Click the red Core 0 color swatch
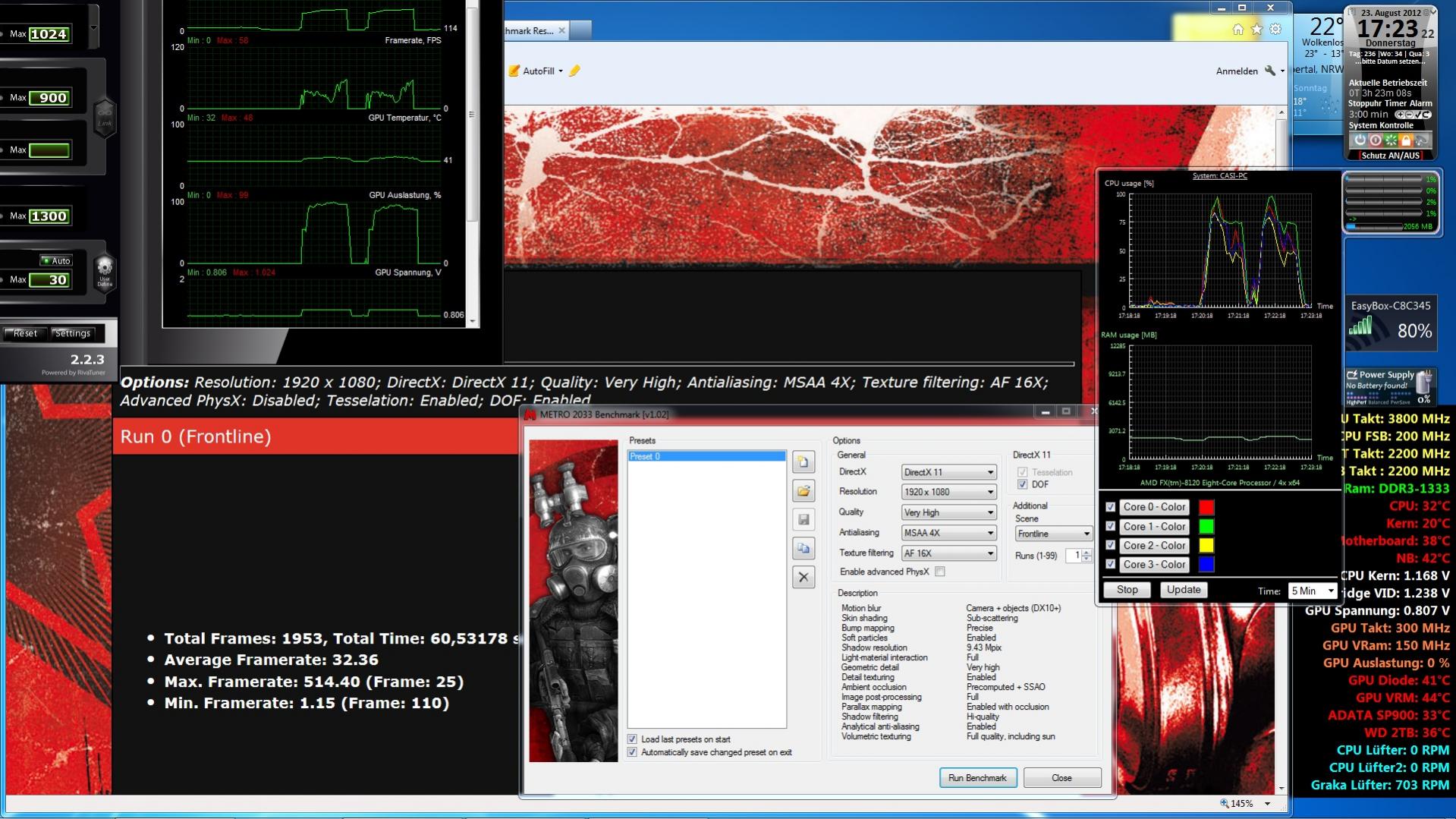This screenshot has height=819, width=1456. tap(1206, 507)
